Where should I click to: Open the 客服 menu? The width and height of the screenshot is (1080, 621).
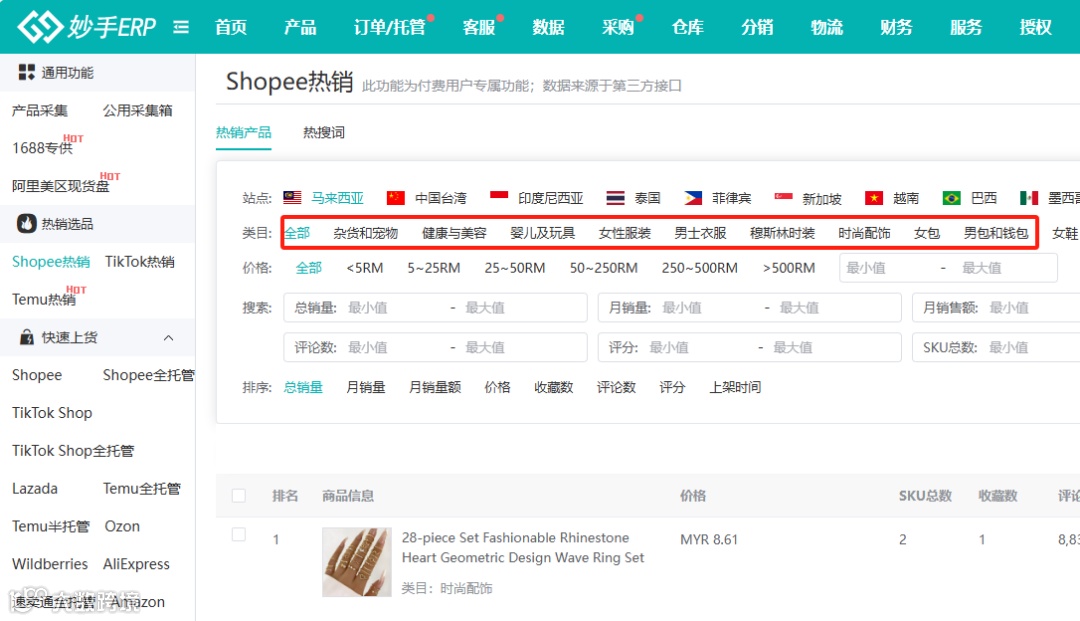pos(479,27)
